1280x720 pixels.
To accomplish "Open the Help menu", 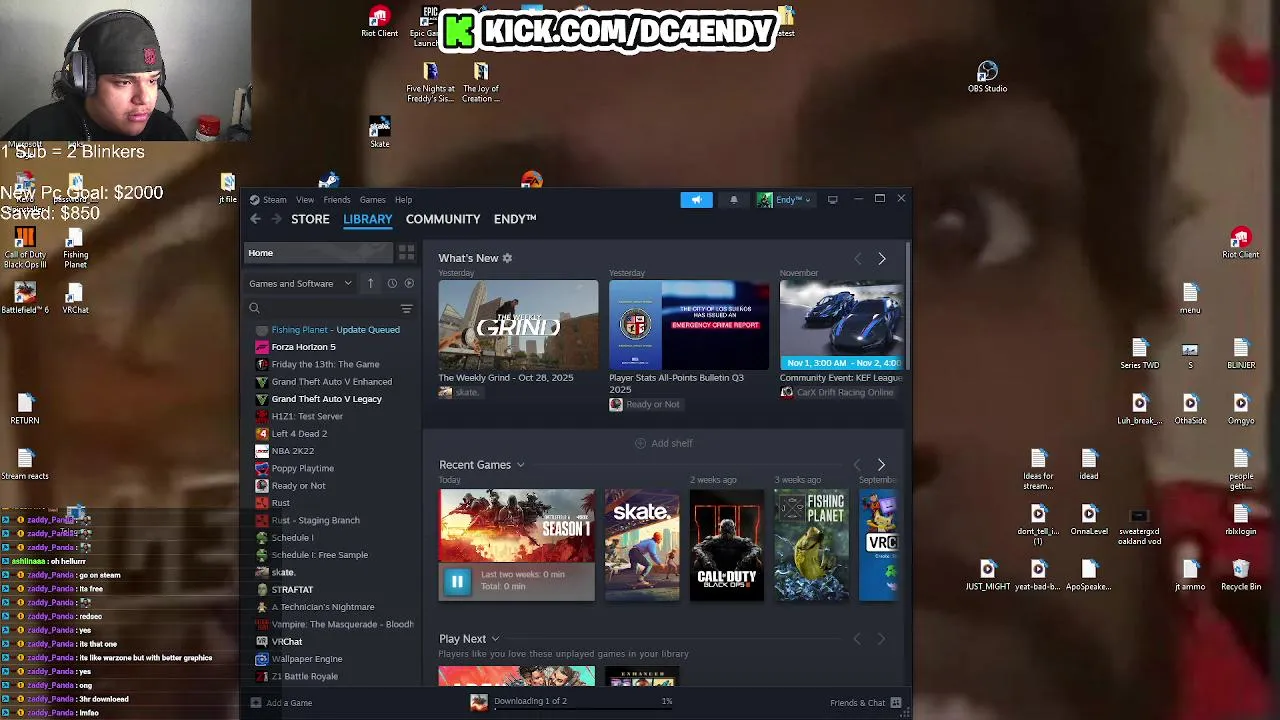I will pos(403,200).
